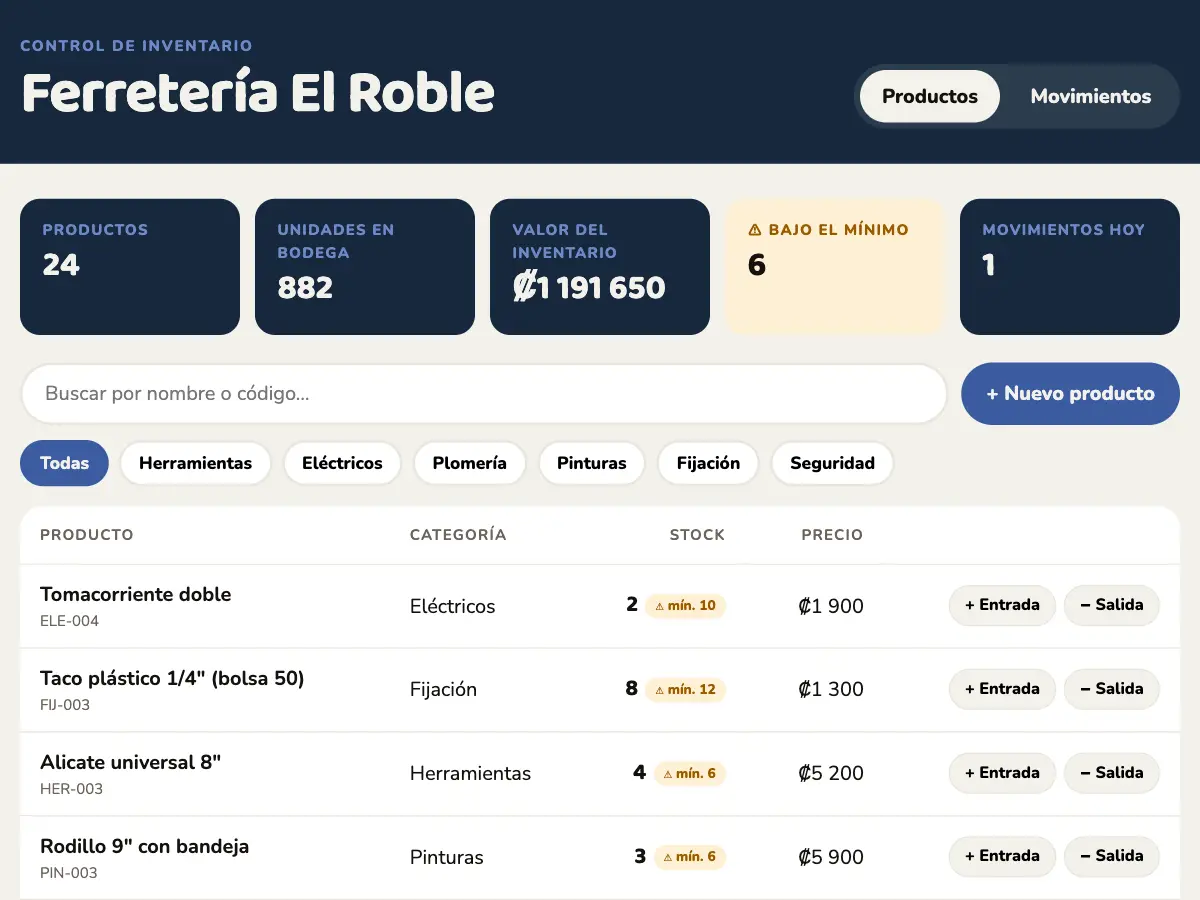Image resolution: width=1200 pixels, height=900 pixels.
Task: Click the mín. 12 warning badge
Action: point(685,690)
